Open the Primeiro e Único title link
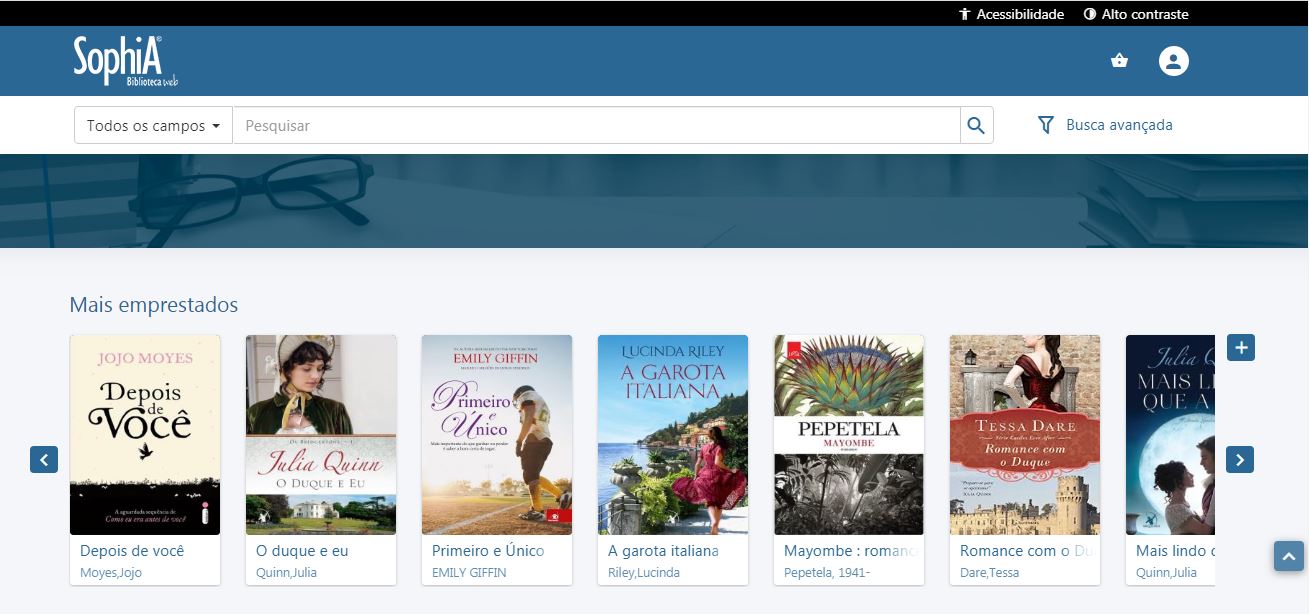Image resolution: width=1309 pixels, height=614 pixels. tap(488, 551)
